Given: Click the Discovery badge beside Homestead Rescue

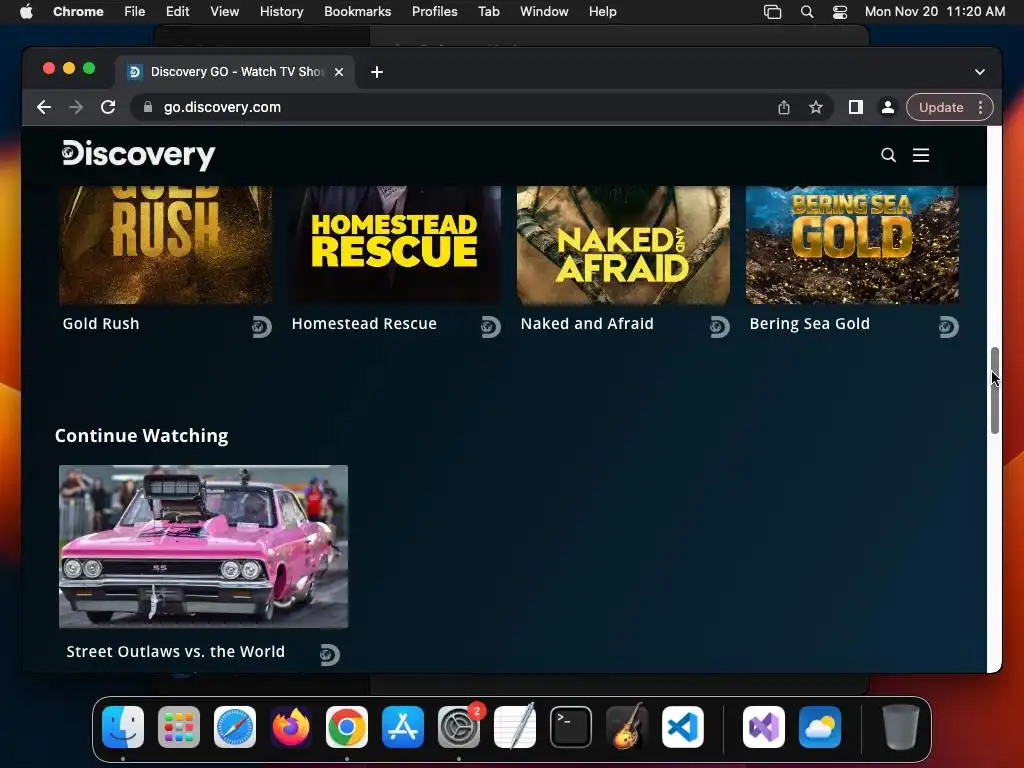Looking at the screenshot, I should [491, 327].
